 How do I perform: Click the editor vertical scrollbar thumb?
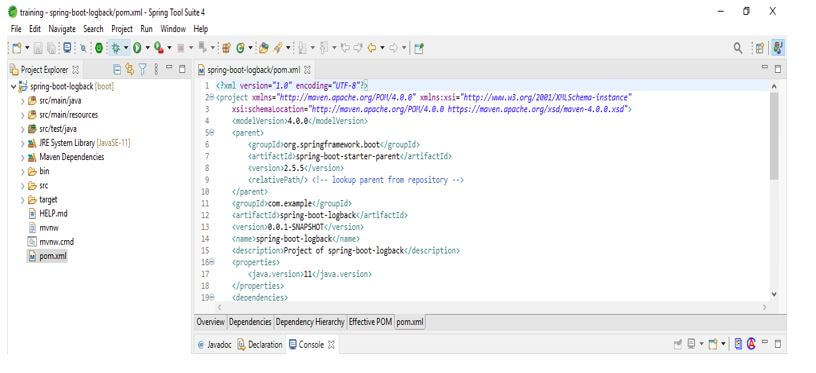click(774, 136)
